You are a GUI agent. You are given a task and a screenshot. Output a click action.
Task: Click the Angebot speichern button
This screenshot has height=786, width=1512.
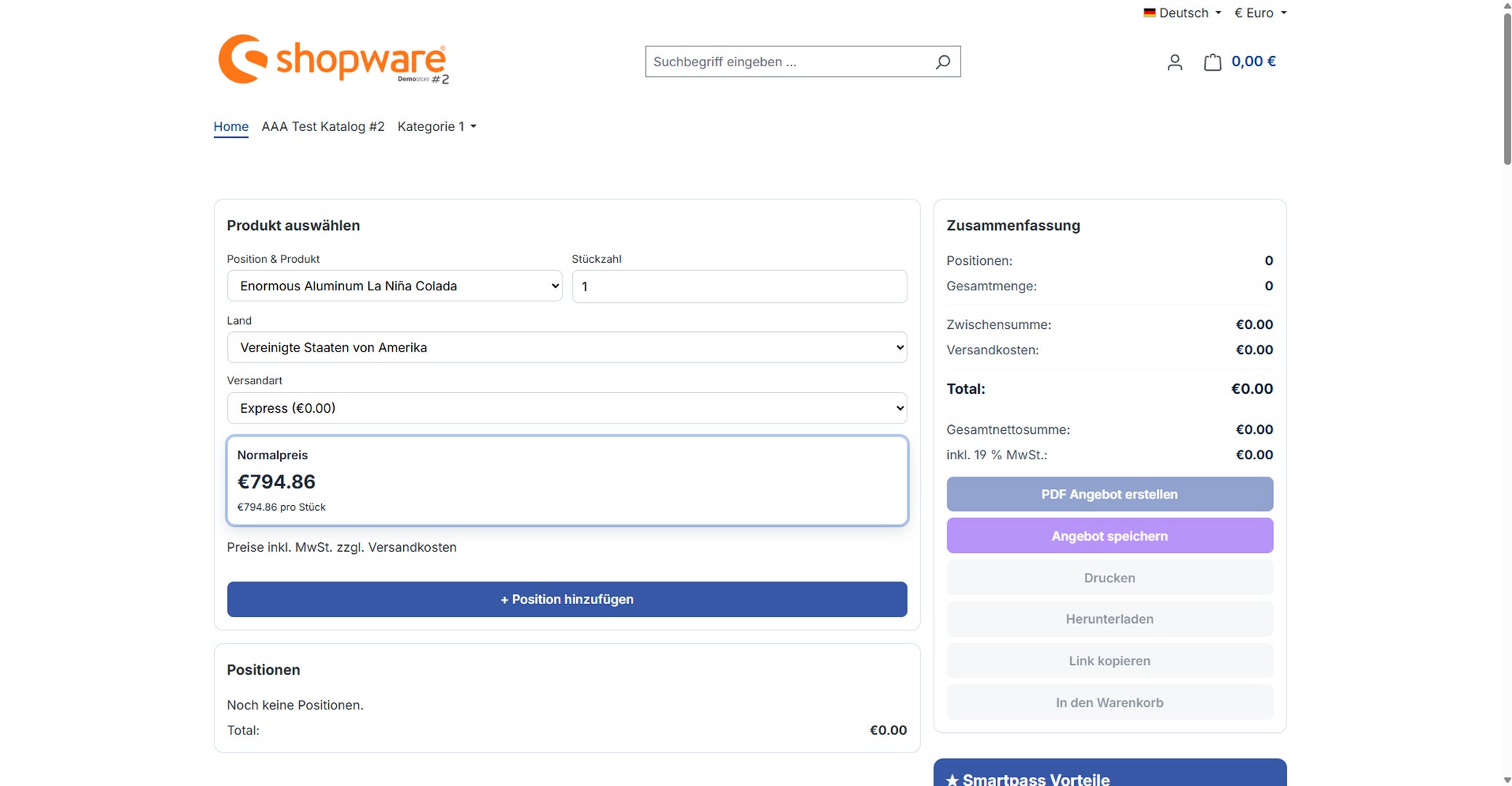[x=1110, y=536]
